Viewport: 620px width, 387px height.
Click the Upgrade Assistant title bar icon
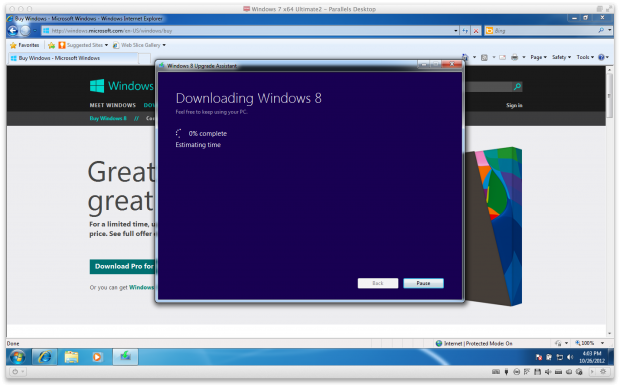point(161,65)
